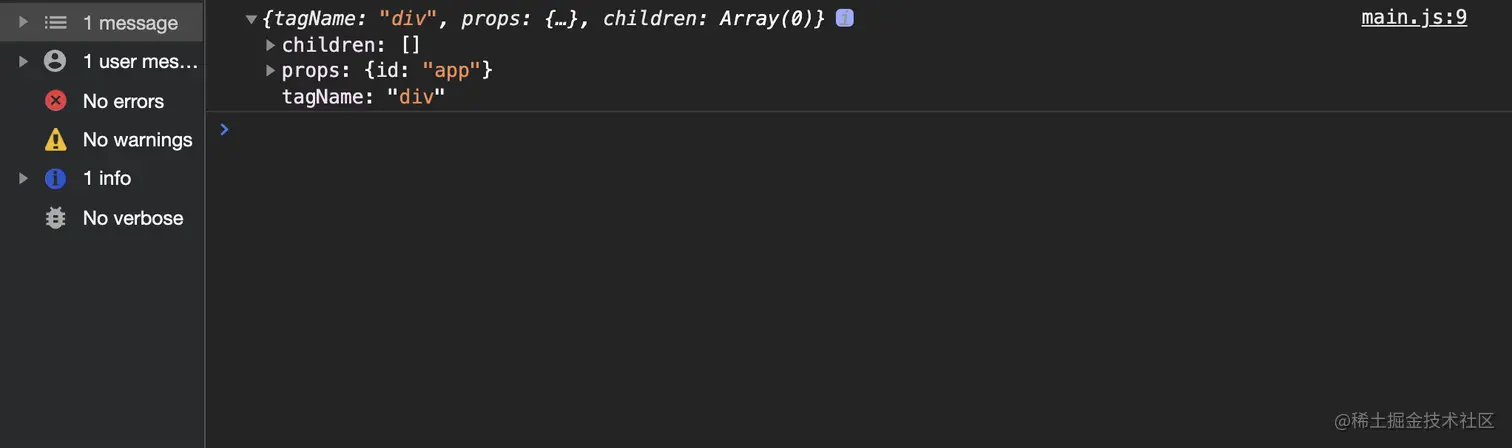
Task: Open the main.js:9 source link
Action: click(1414, 17)
